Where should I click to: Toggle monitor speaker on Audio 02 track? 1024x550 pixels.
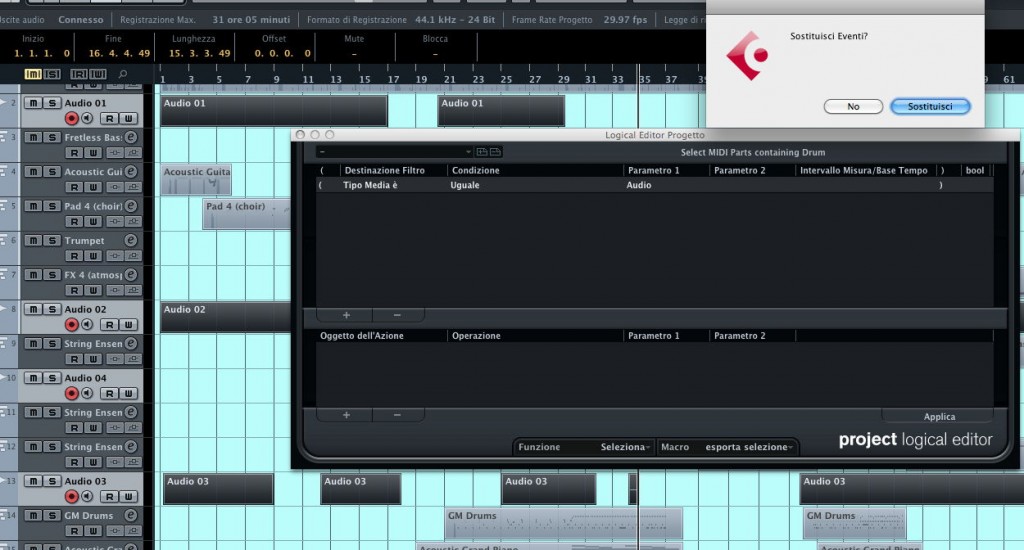87,325
